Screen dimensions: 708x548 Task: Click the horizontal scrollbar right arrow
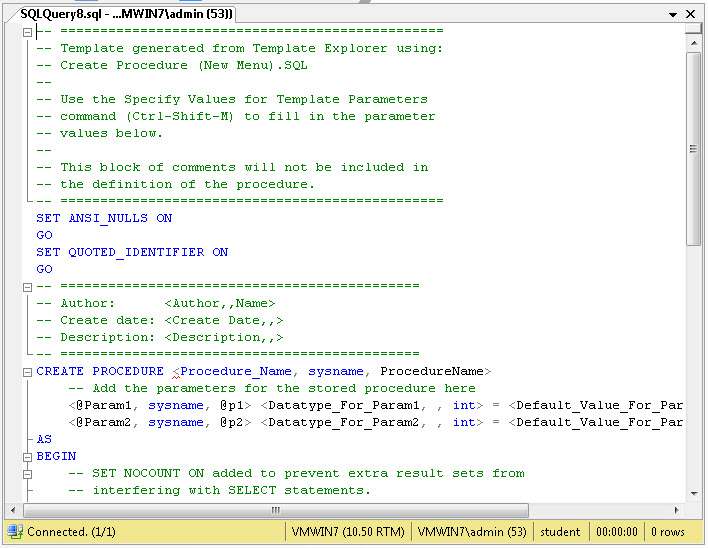coord(676,510)
